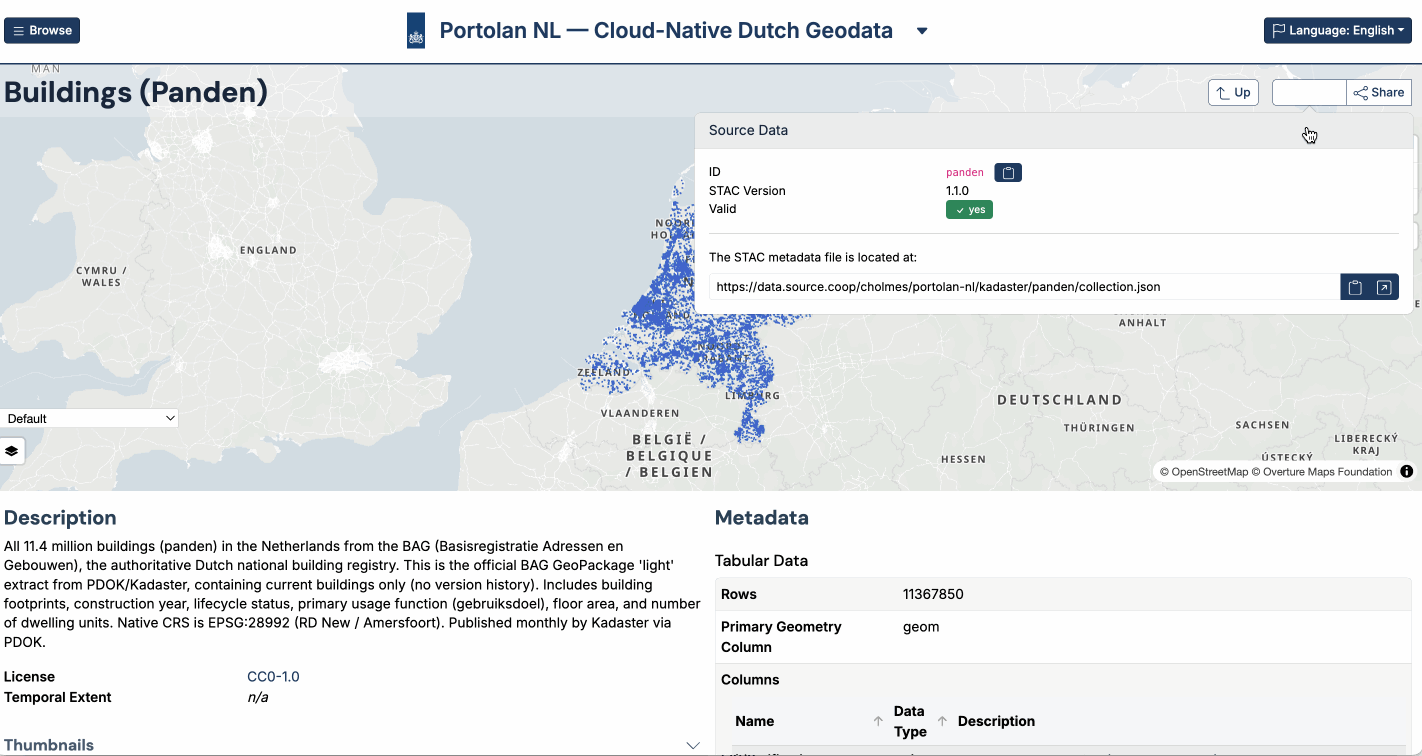The image size is (1422, 756).
Task: Click the geom primary geometry value
Action: pyautogui.click(x=921, y=627)
